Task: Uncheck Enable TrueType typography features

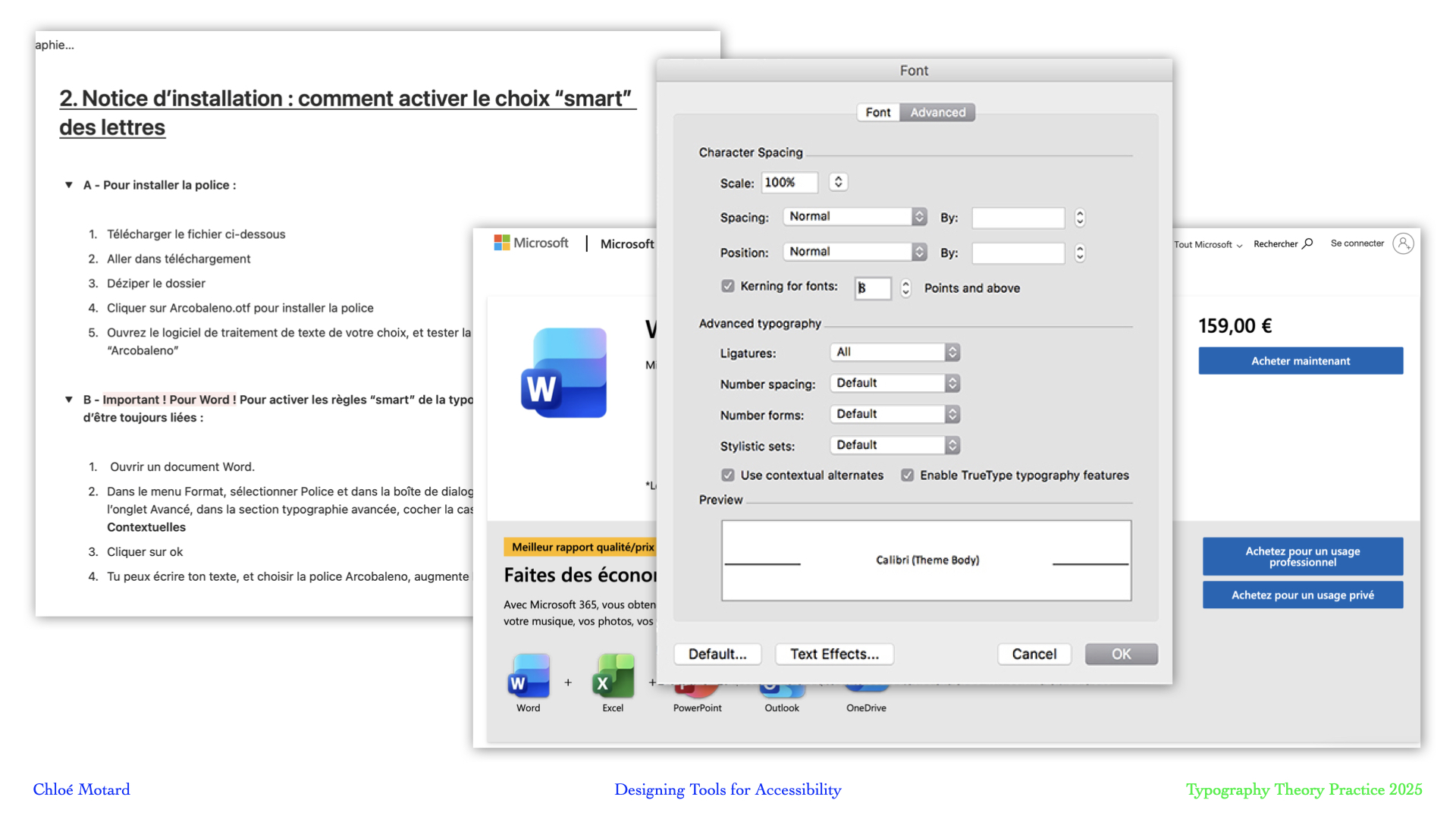Action: coord(907,475)
